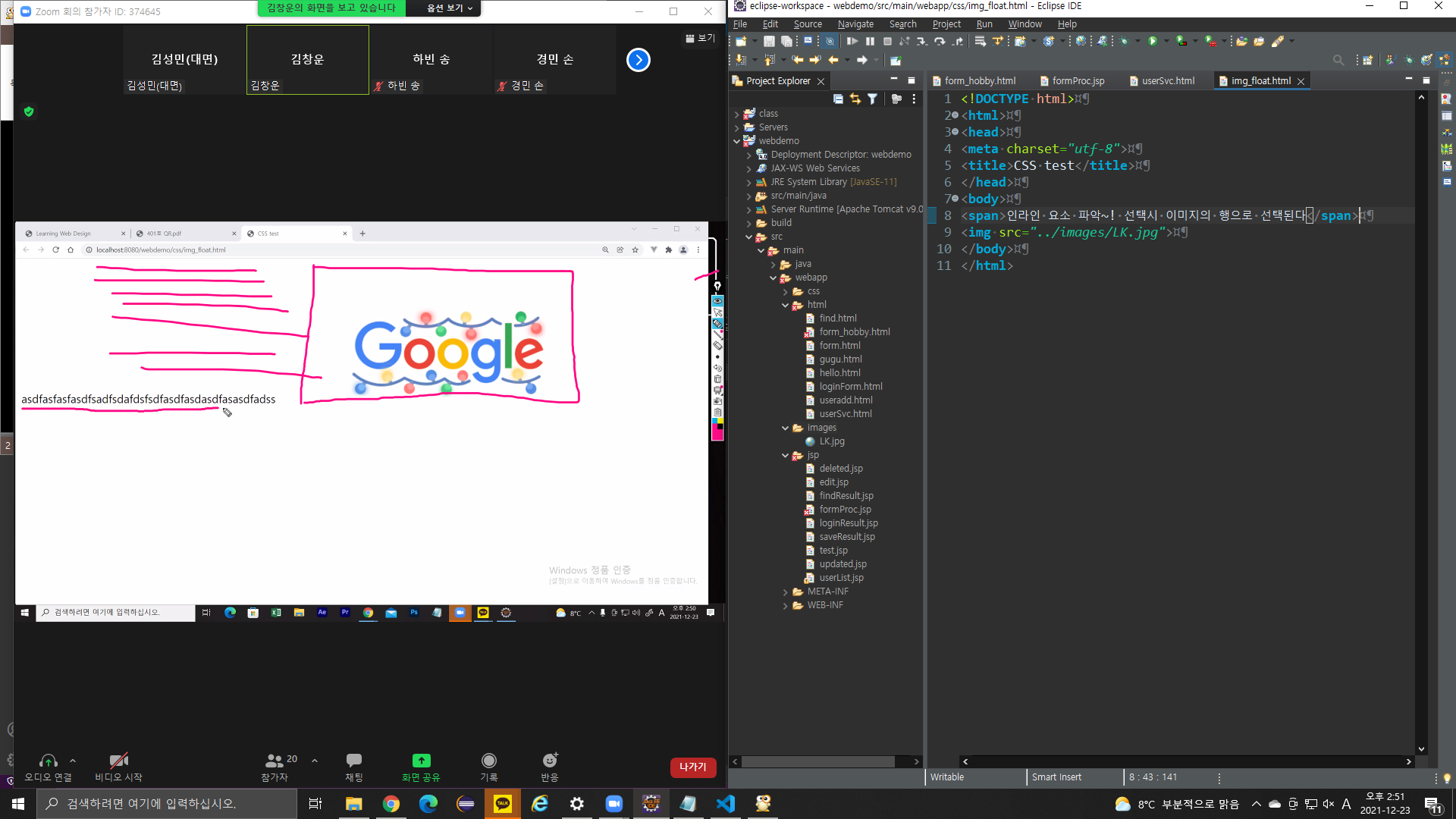Switch to the formProc.jsp editor tab
This screenshot has height=819, width=1456.
point(1078,80)
